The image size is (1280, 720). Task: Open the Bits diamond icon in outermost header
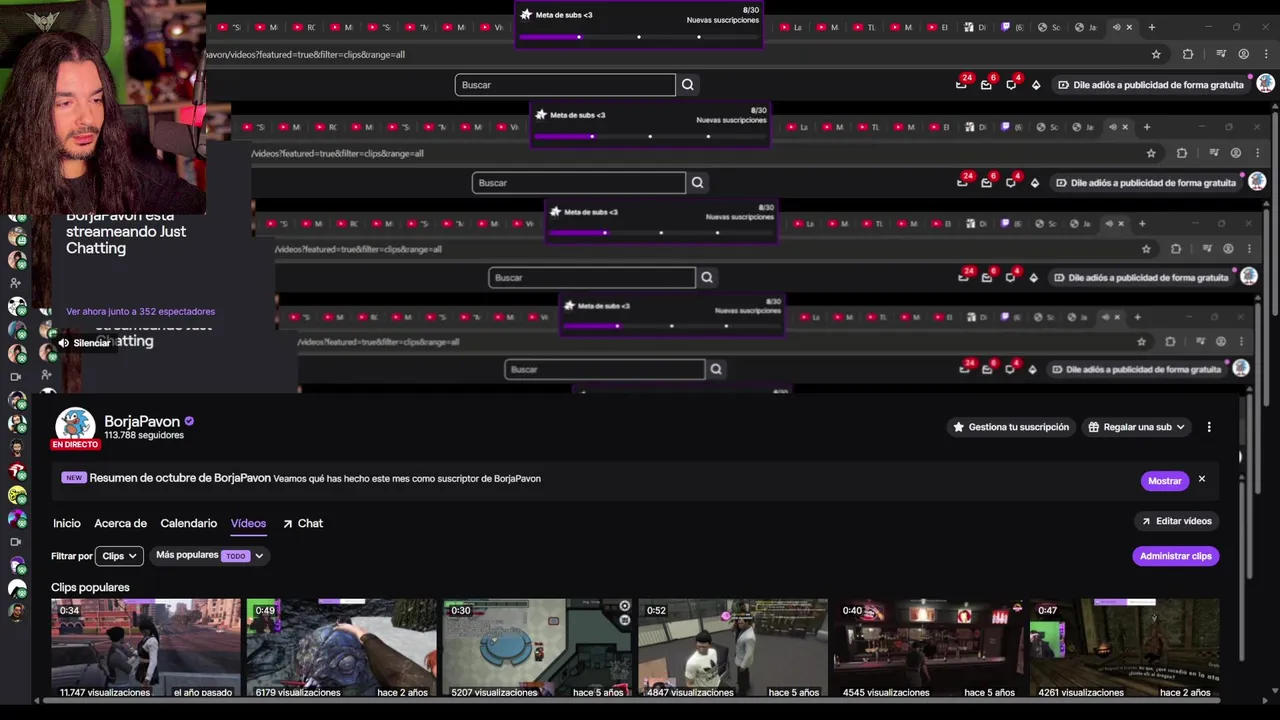tap(1036, 85)
